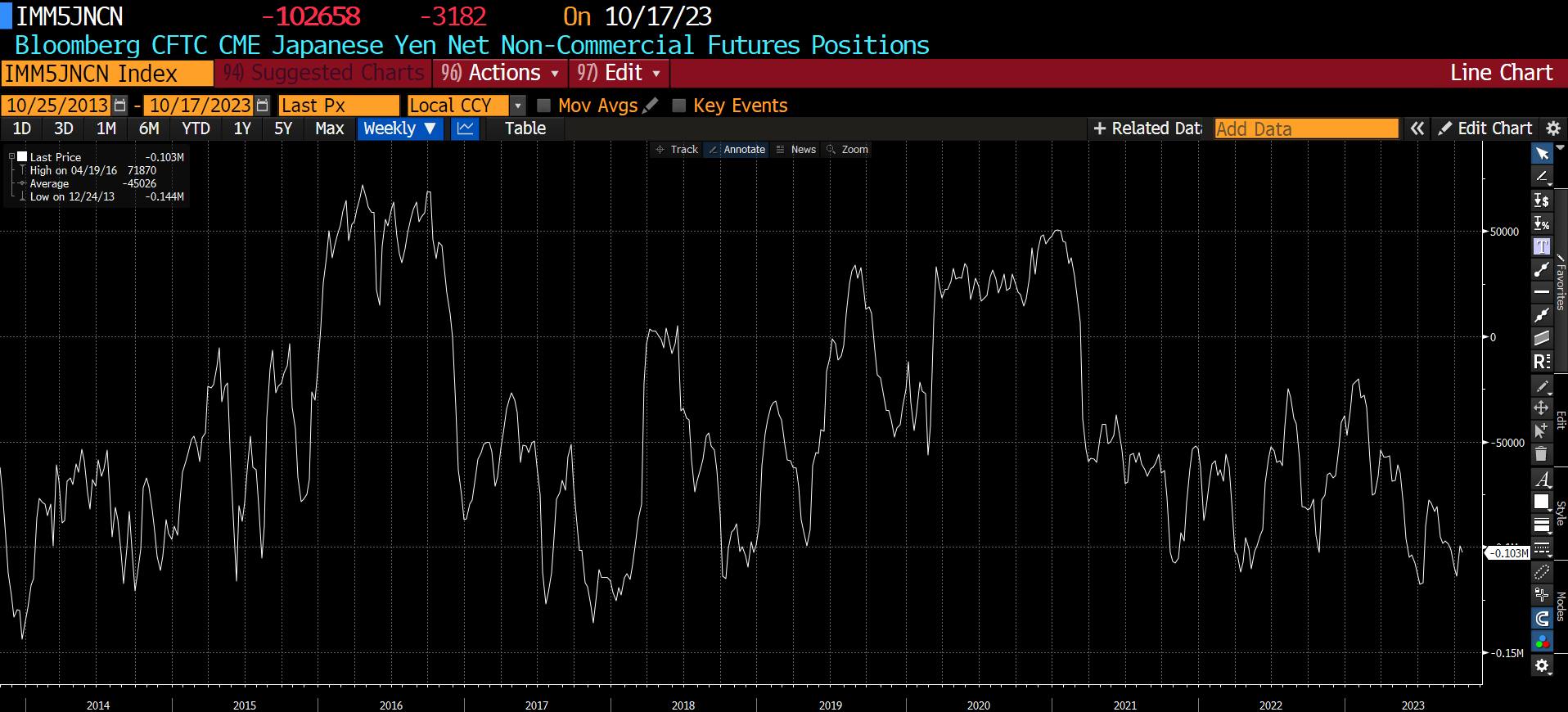Screen dimensions: 1568x712
Task: Open the start date calendar picker
Action: click(120, 106)
